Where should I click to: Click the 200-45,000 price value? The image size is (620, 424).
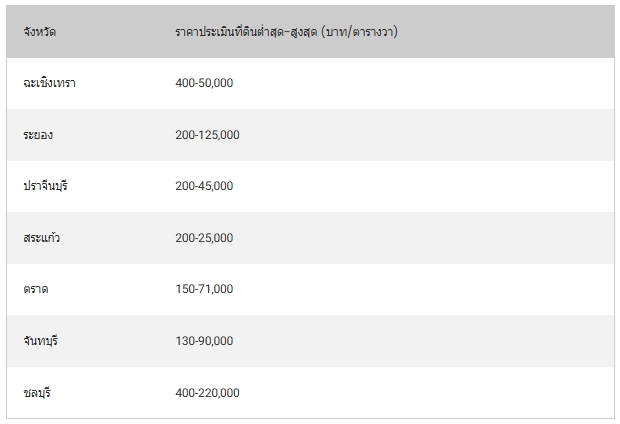(x=204, y=186)
